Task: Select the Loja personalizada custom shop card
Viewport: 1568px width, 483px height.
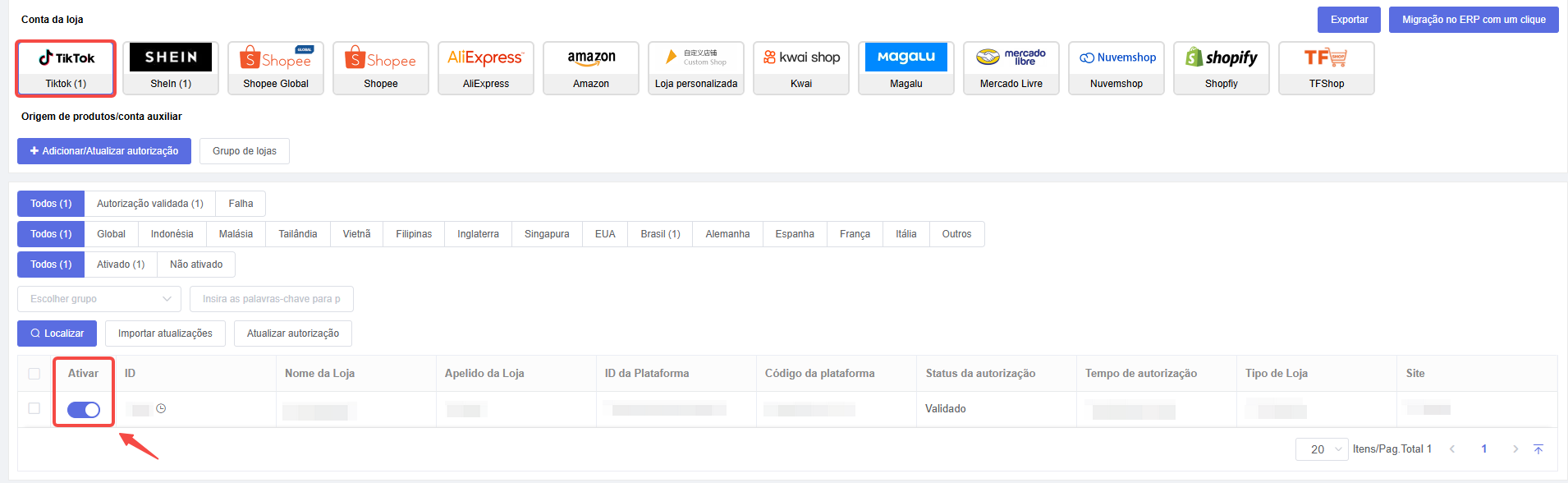Action: tap(696, 68)
